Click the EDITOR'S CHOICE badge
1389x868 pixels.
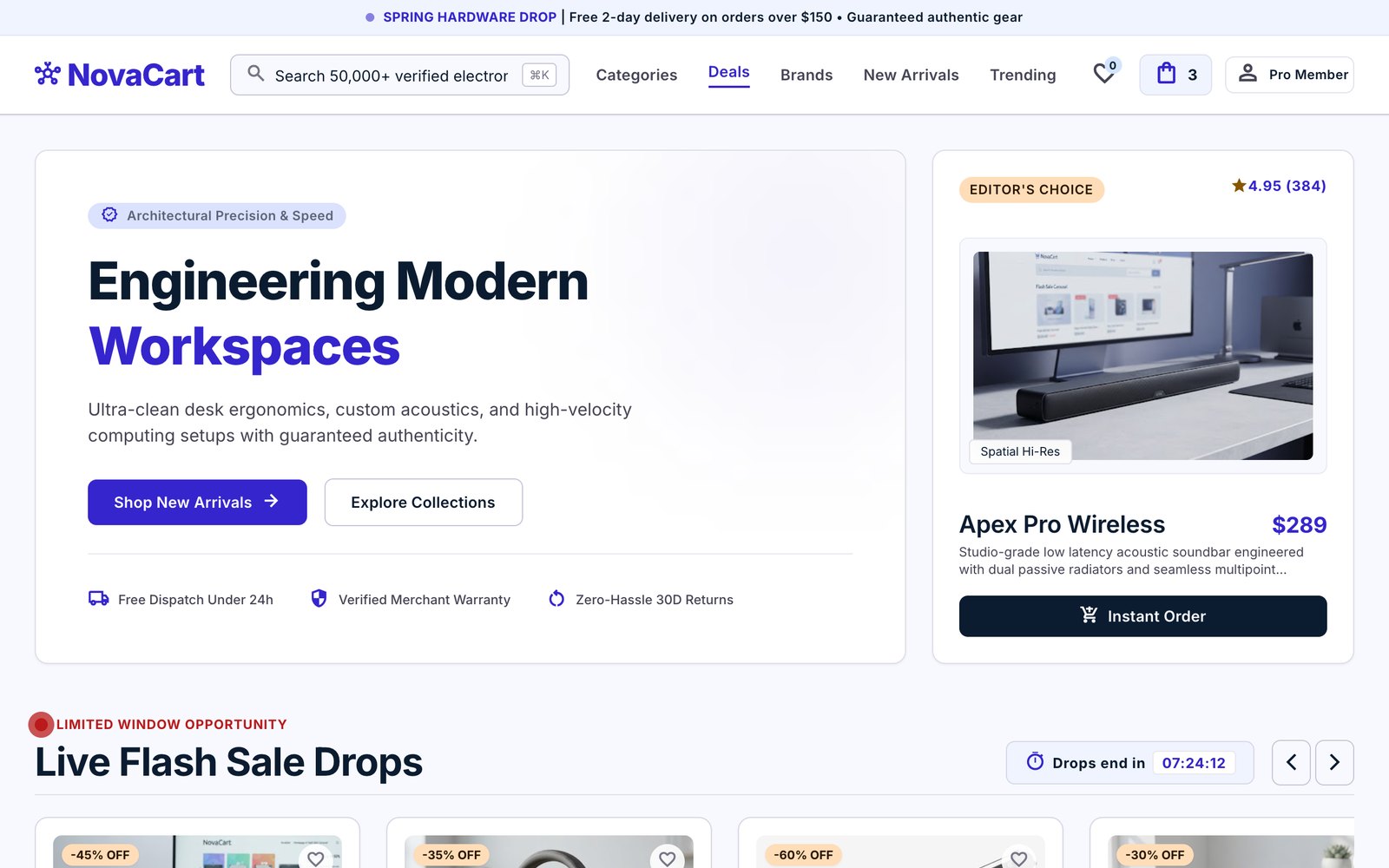(x=1031, y=189)
